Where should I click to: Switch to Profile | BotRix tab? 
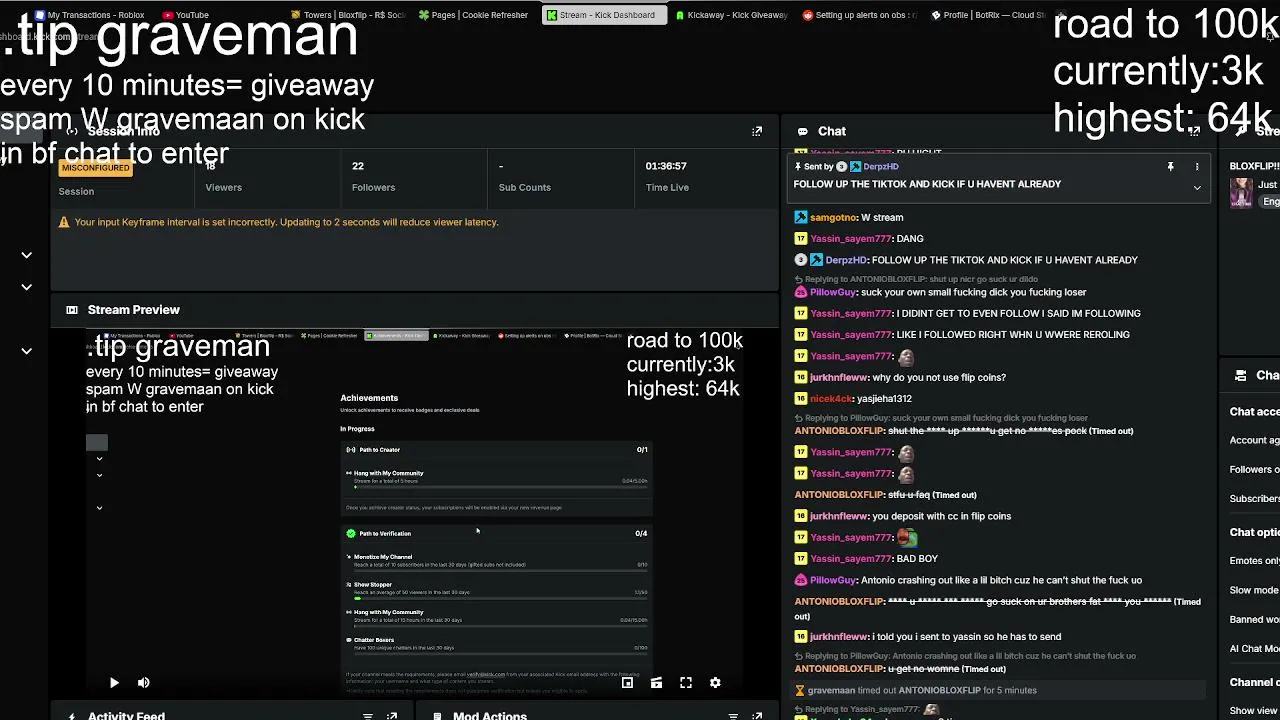pos(988,15)
